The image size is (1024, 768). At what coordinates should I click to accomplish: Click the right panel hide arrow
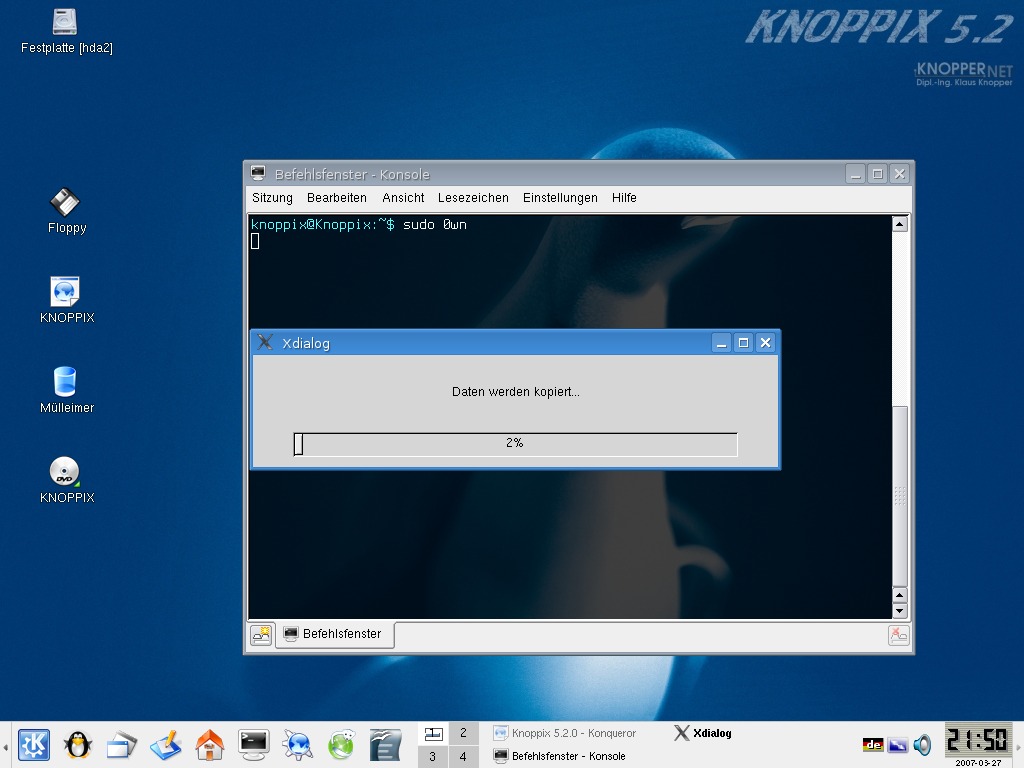pyautogui.click(x=1018, y=745)
